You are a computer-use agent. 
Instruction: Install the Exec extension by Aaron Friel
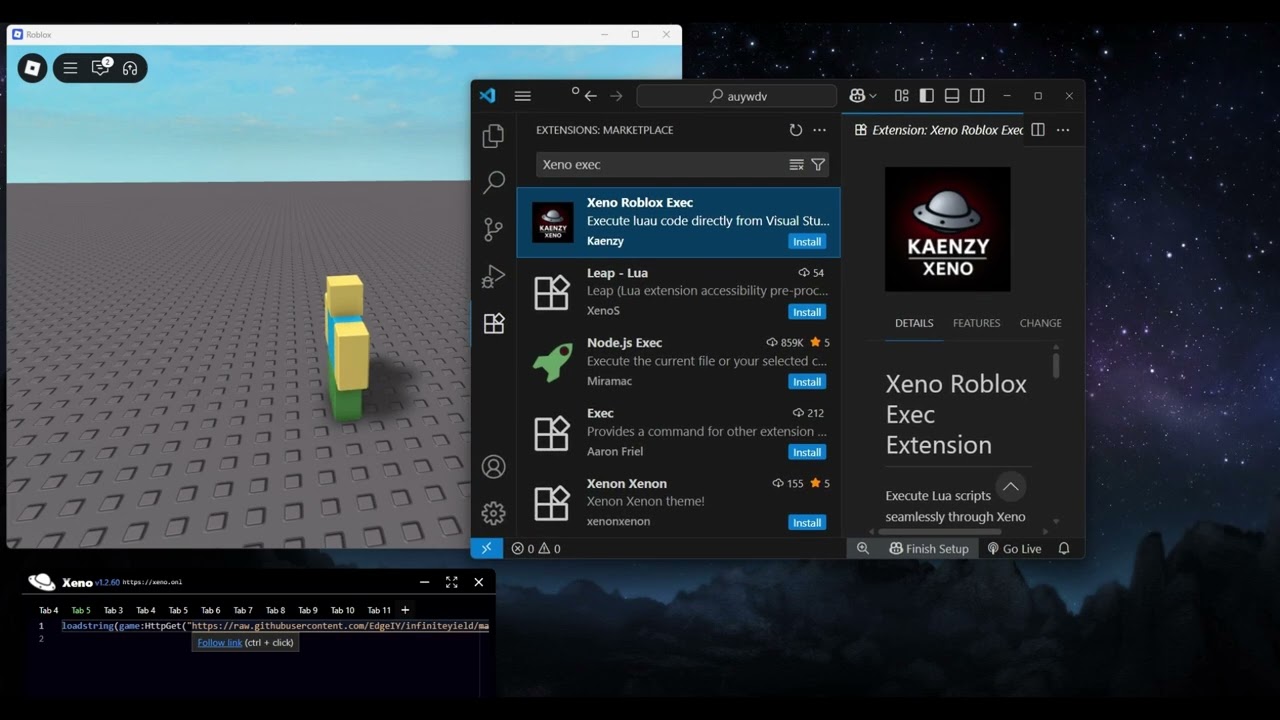click(807, 452)
